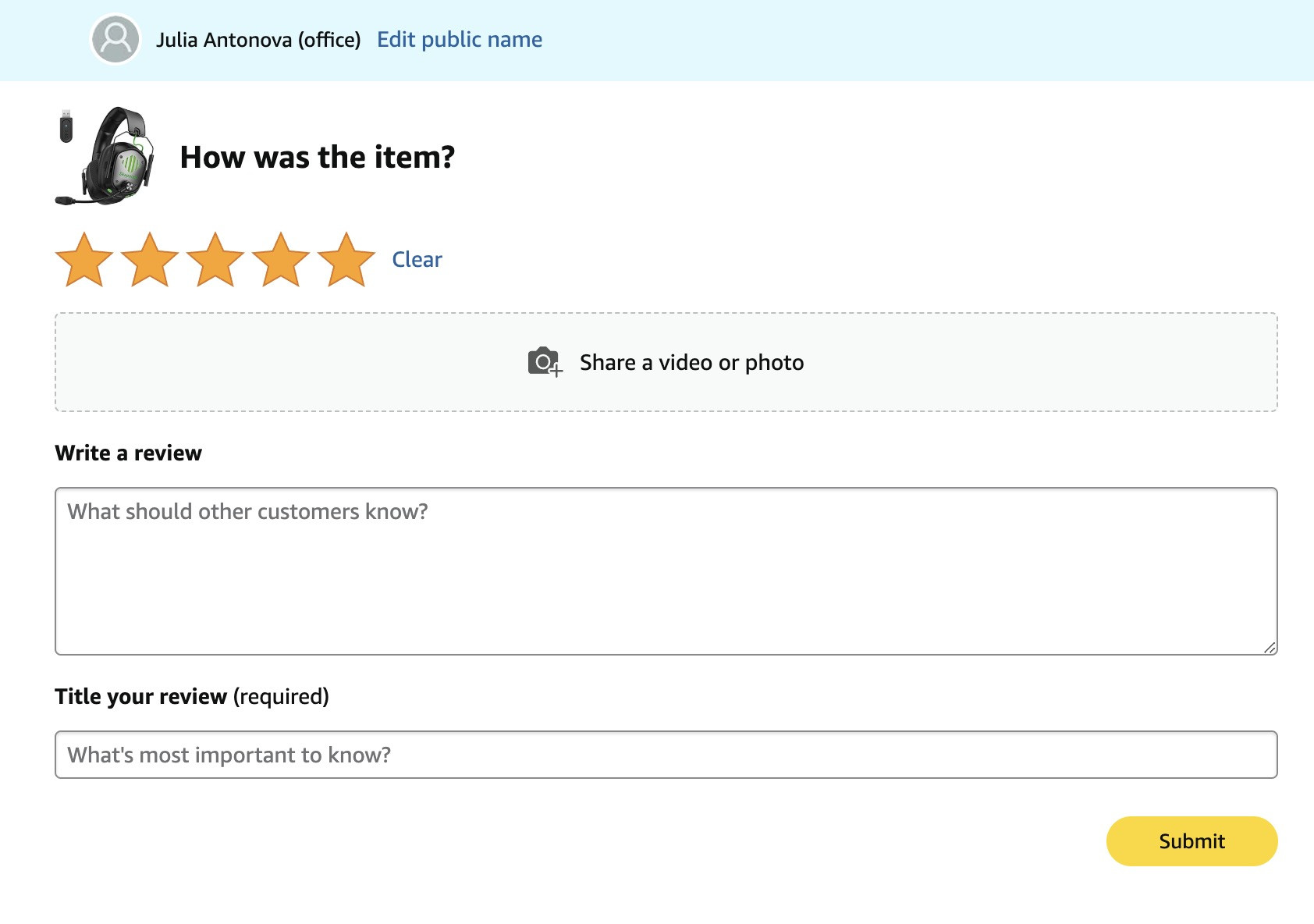Viewport: 1314px width, 924px height.
Task: Rate the item one star
Action: [84, 259]
